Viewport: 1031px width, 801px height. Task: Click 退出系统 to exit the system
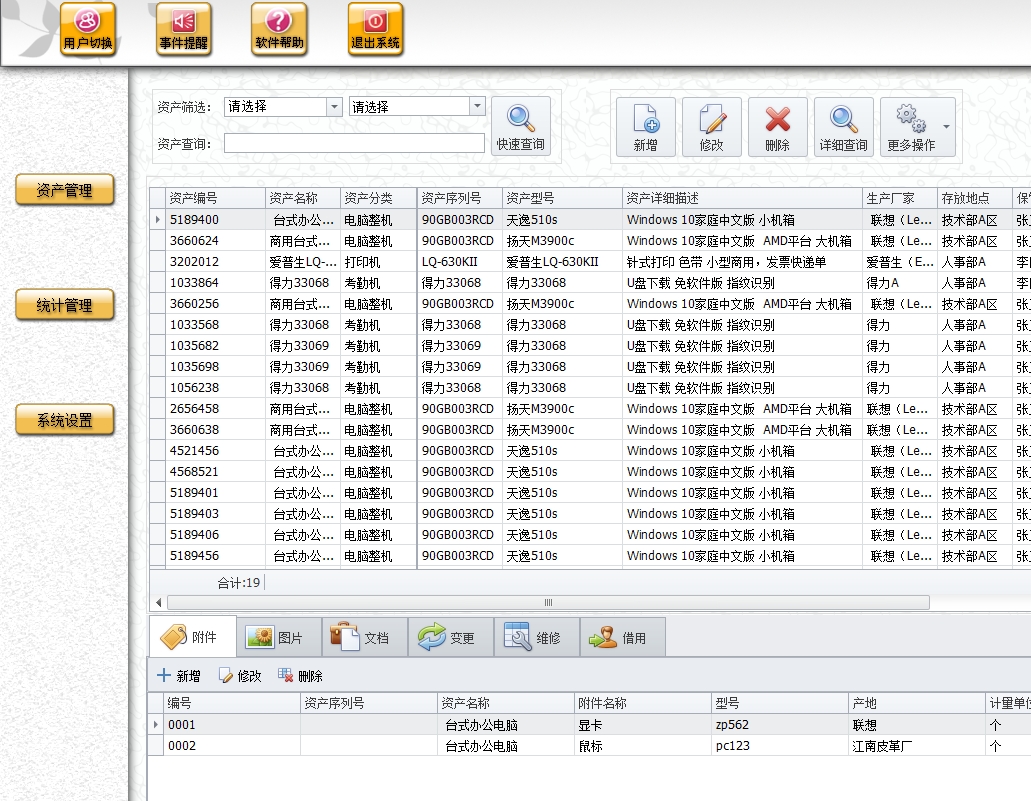375,28
